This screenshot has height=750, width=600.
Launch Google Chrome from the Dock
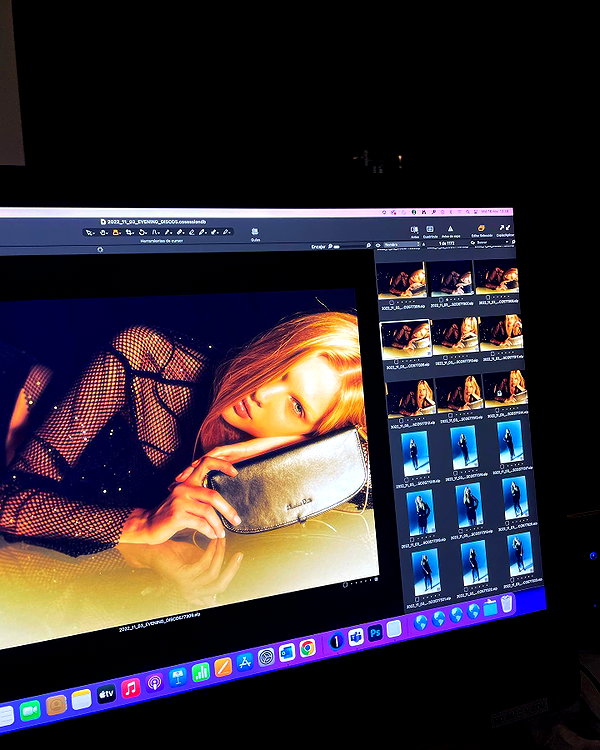click(x=308, y=648)
